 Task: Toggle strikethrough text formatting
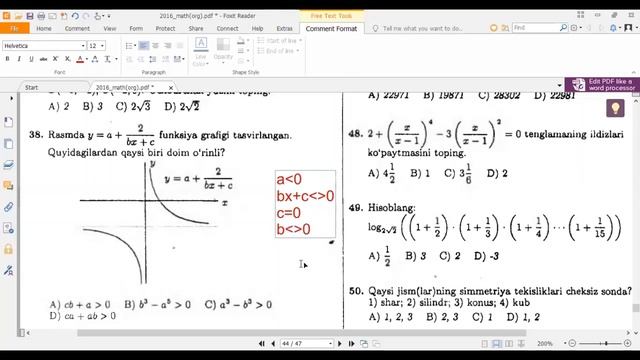click(43, 59)
